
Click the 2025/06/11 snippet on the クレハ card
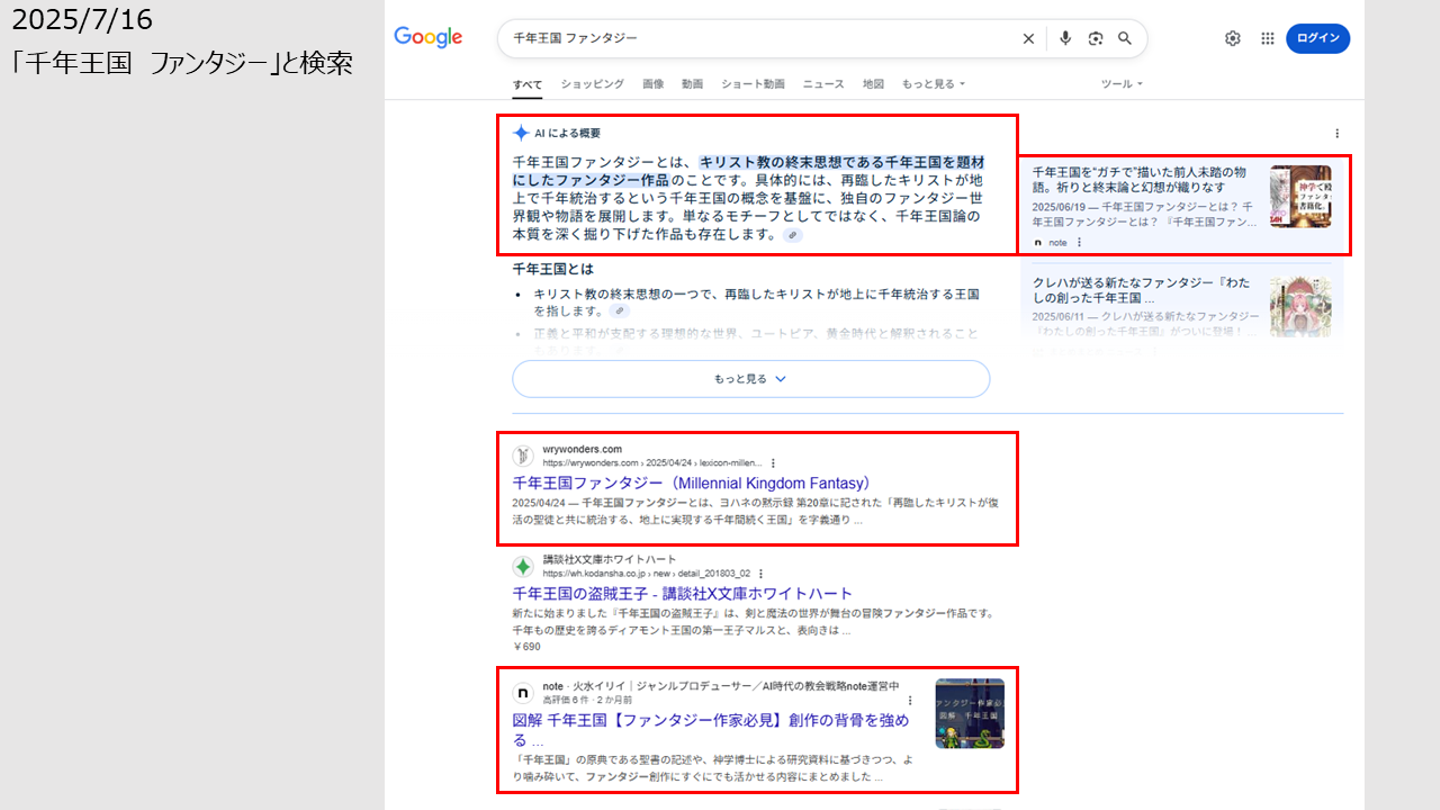click(x=1146, y=324)
